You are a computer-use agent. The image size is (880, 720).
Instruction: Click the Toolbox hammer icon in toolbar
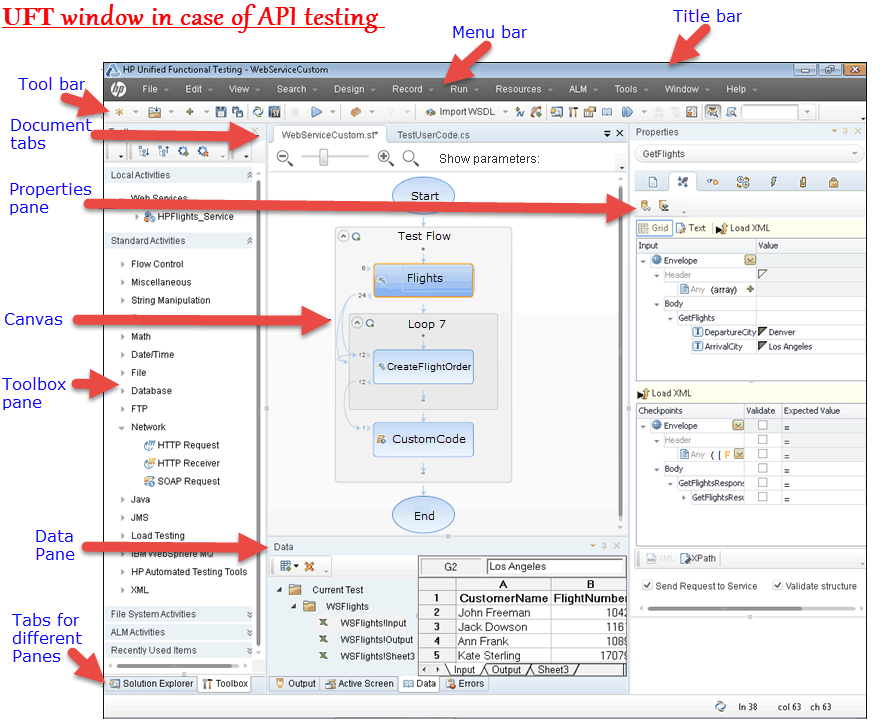pyautogui.click(x=573, y=112)
